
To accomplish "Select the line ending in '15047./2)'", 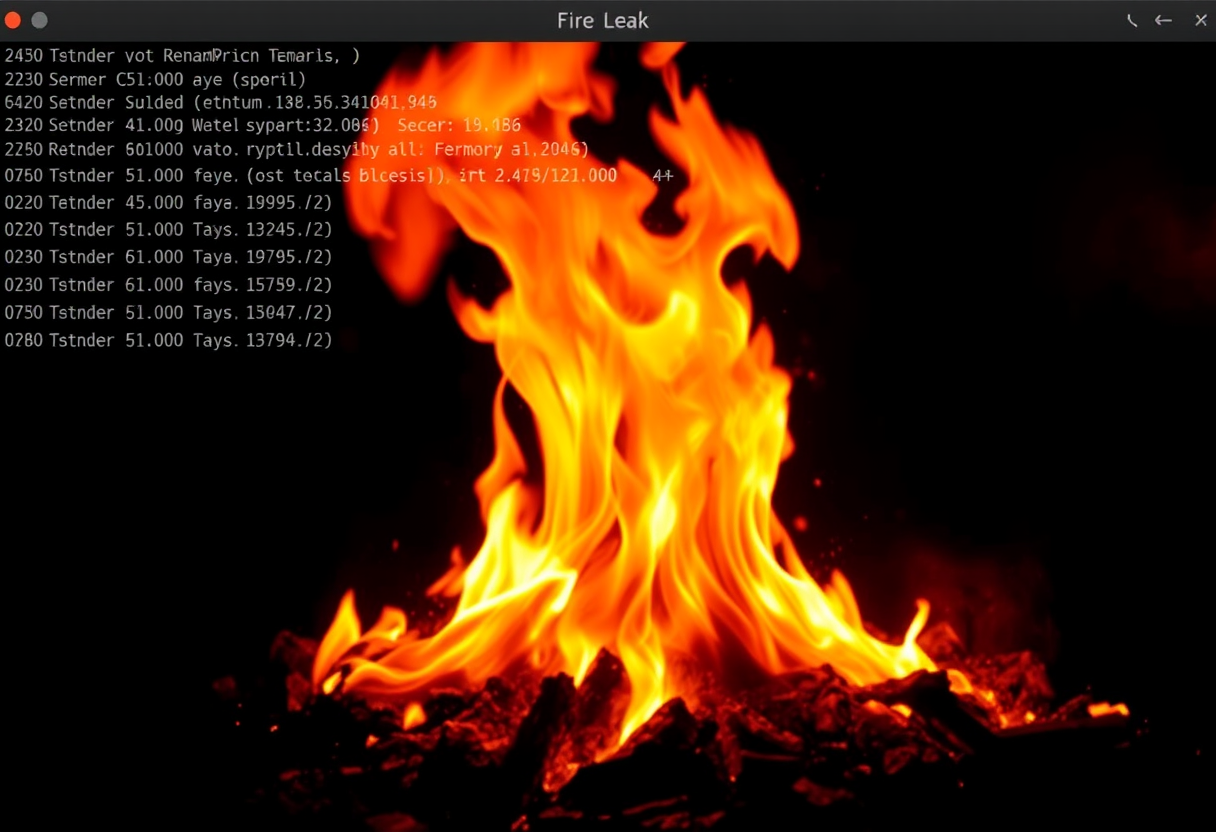I will (x=168, y=312).
